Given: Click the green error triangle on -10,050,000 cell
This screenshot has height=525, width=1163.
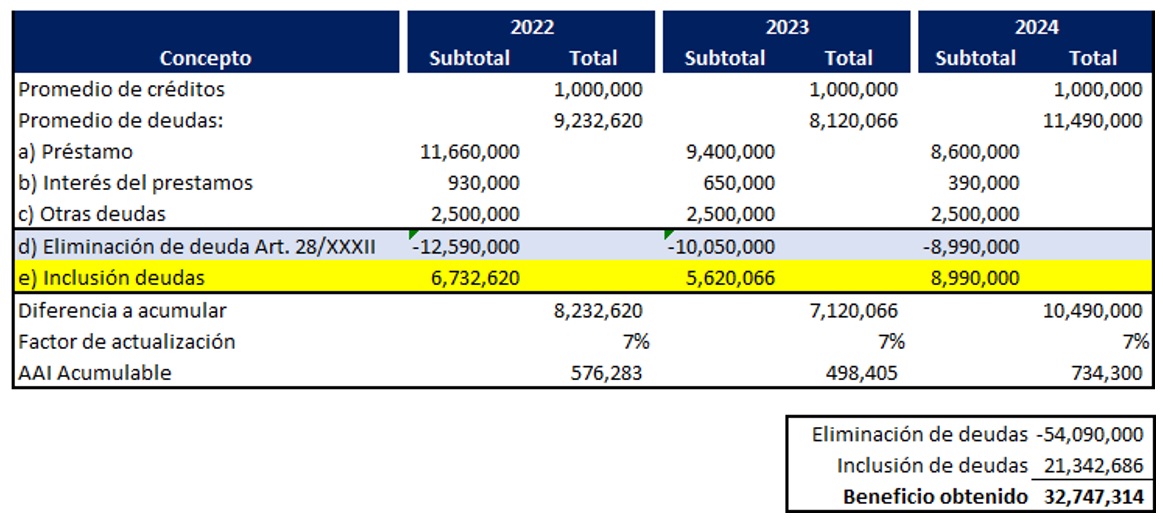Looking at the screenshot, I should tap(668, 235).
